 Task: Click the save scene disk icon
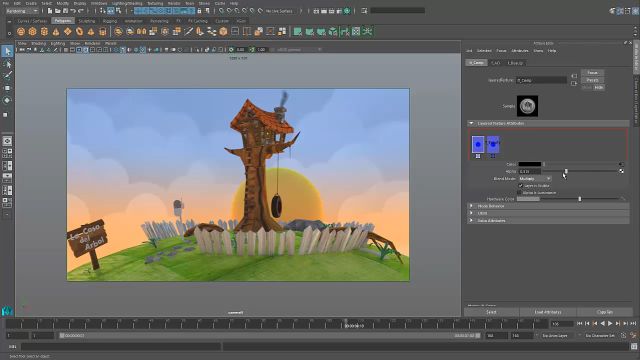(x=64, y=11)
